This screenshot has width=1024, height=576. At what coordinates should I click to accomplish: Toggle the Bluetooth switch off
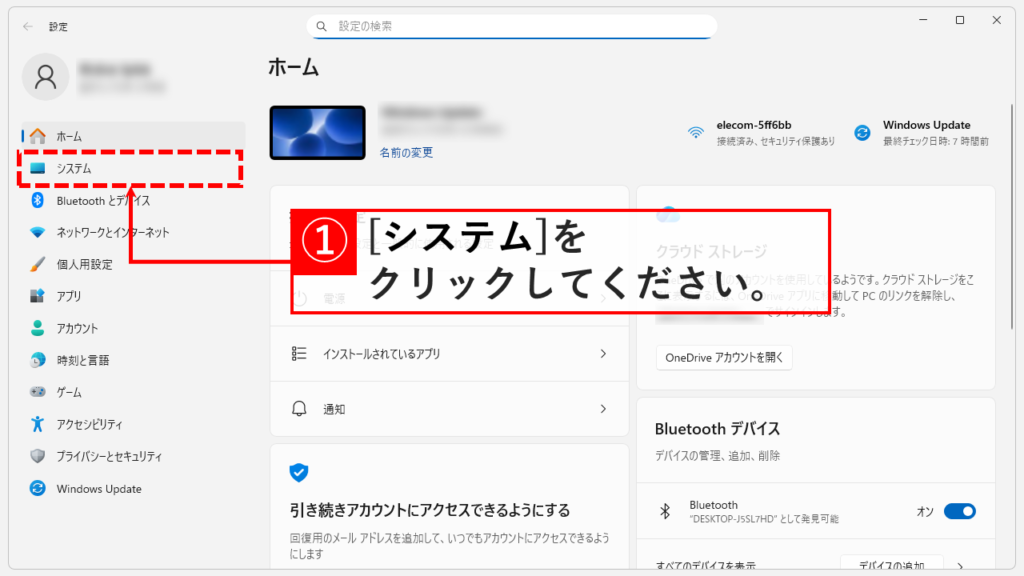[x=959, y=511]
